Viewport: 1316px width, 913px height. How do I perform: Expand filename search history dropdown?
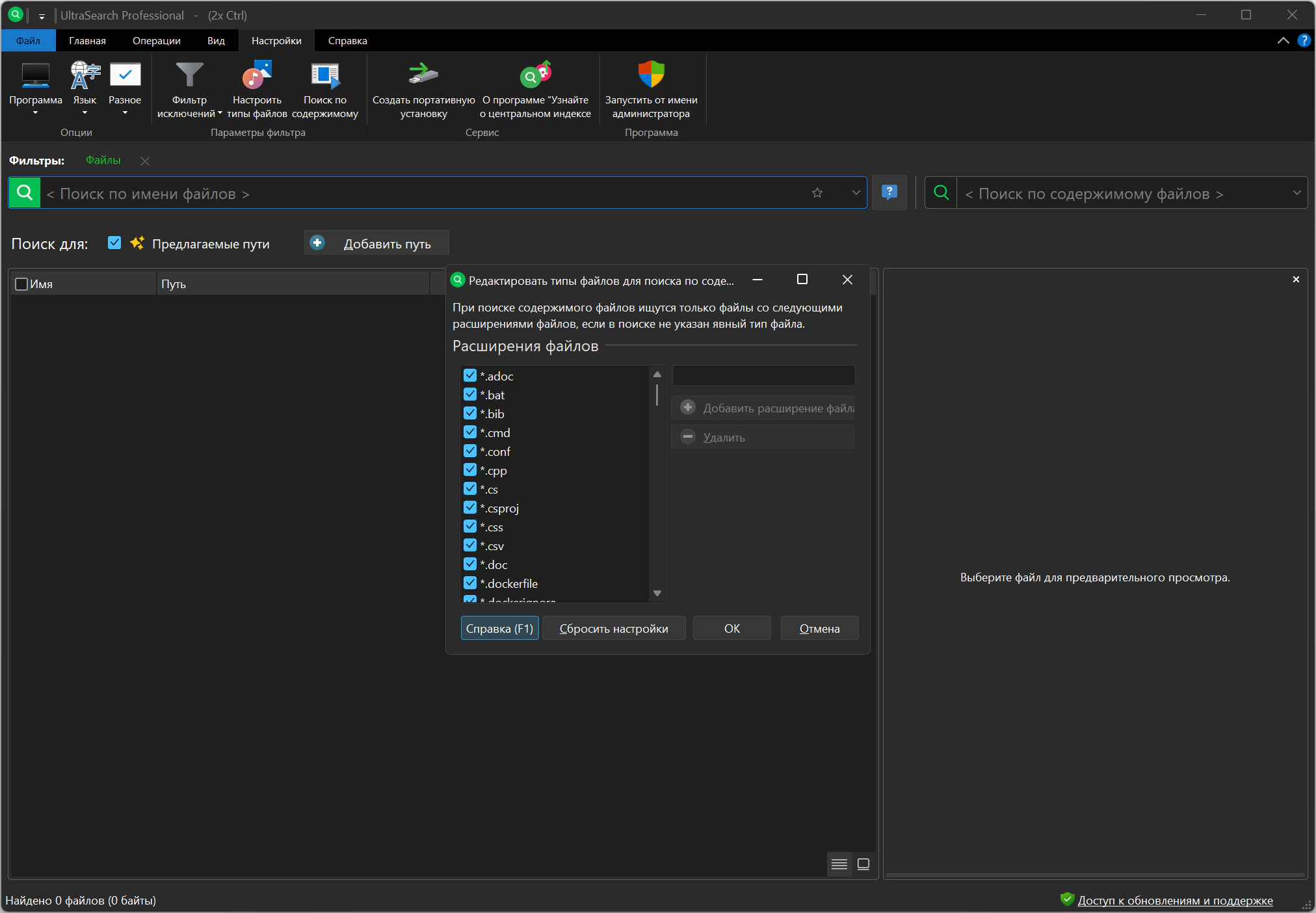856,193
